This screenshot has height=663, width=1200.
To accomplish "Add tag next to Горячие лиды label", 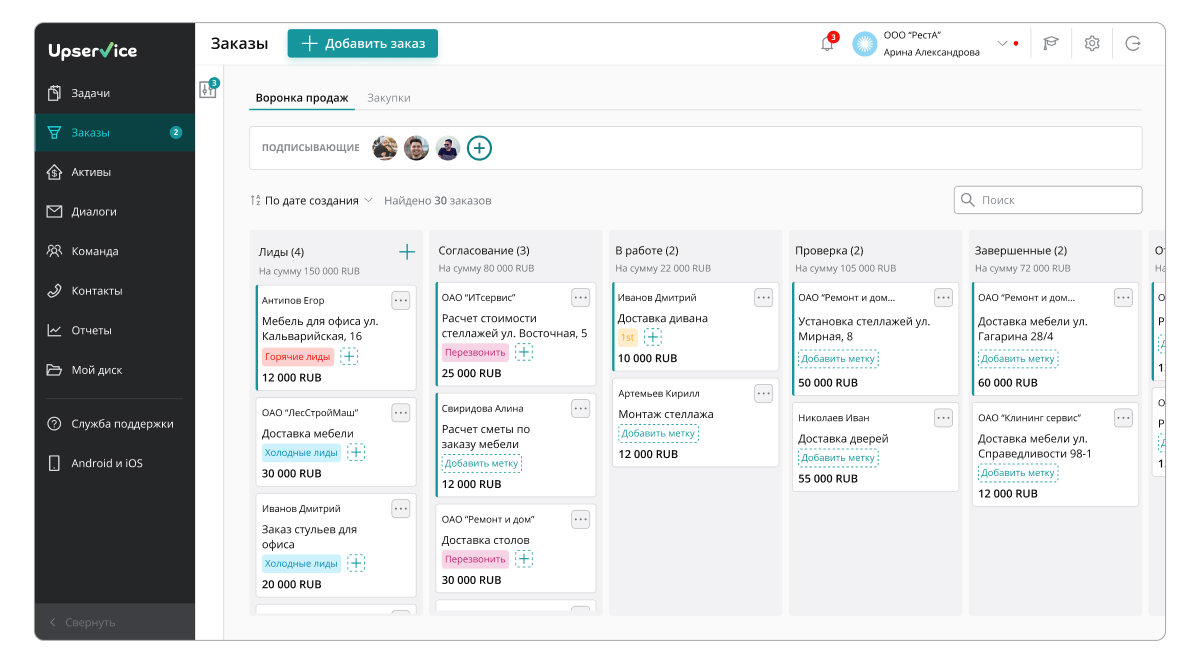I will 349,356.
